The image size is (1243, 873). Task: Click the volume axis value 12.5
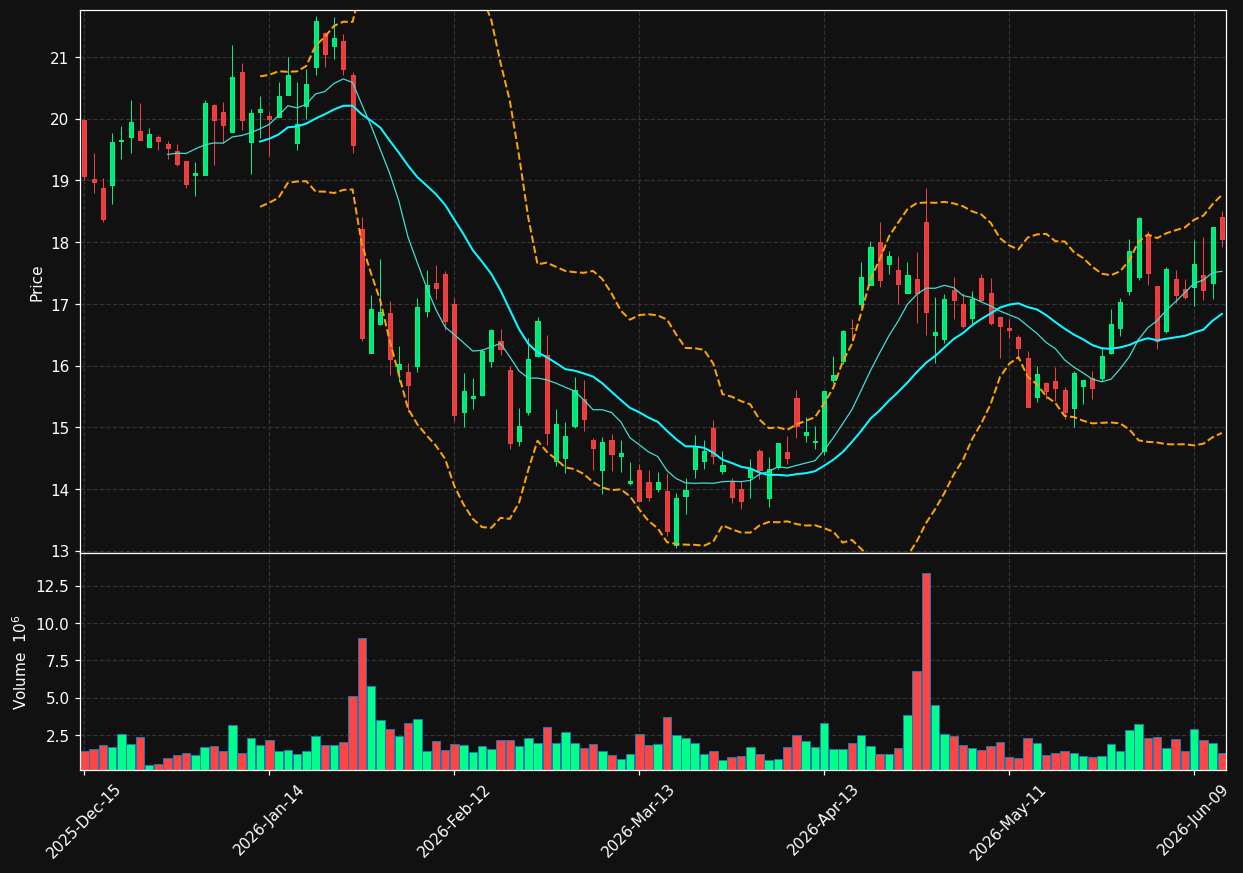click(54, 586)
